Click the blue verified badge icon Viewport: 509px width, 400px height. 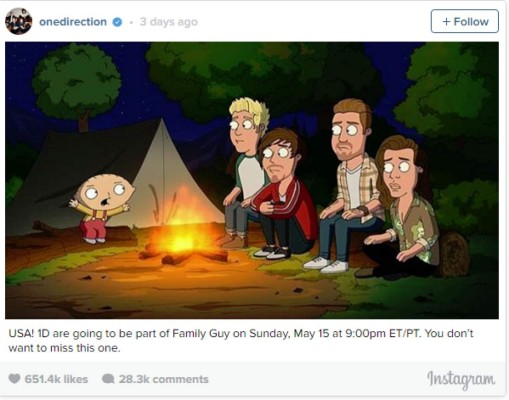(117, 22)
